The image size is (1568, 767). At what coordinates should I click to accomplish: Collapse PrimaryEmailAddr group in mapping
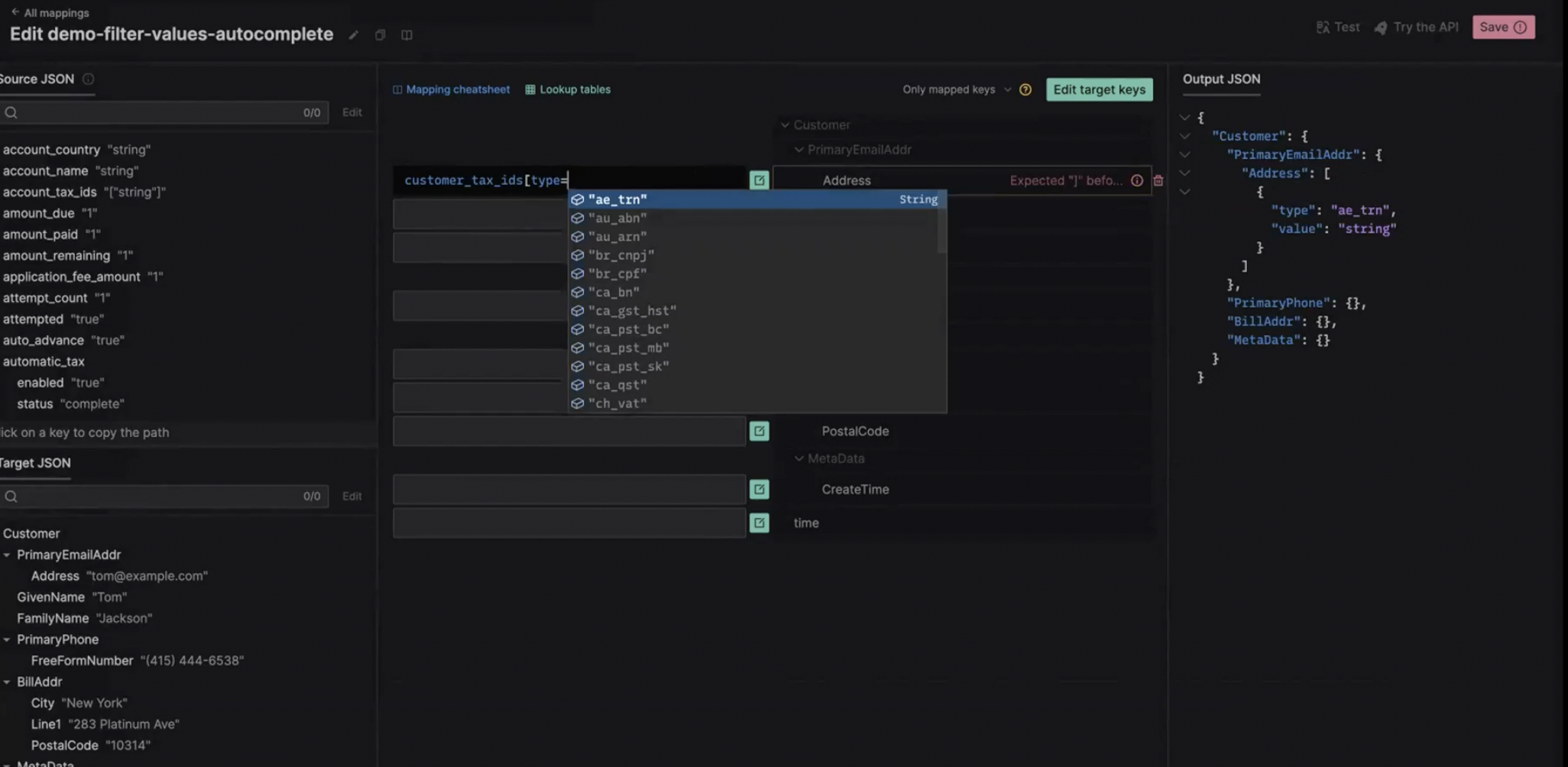[x=799, y=150]
